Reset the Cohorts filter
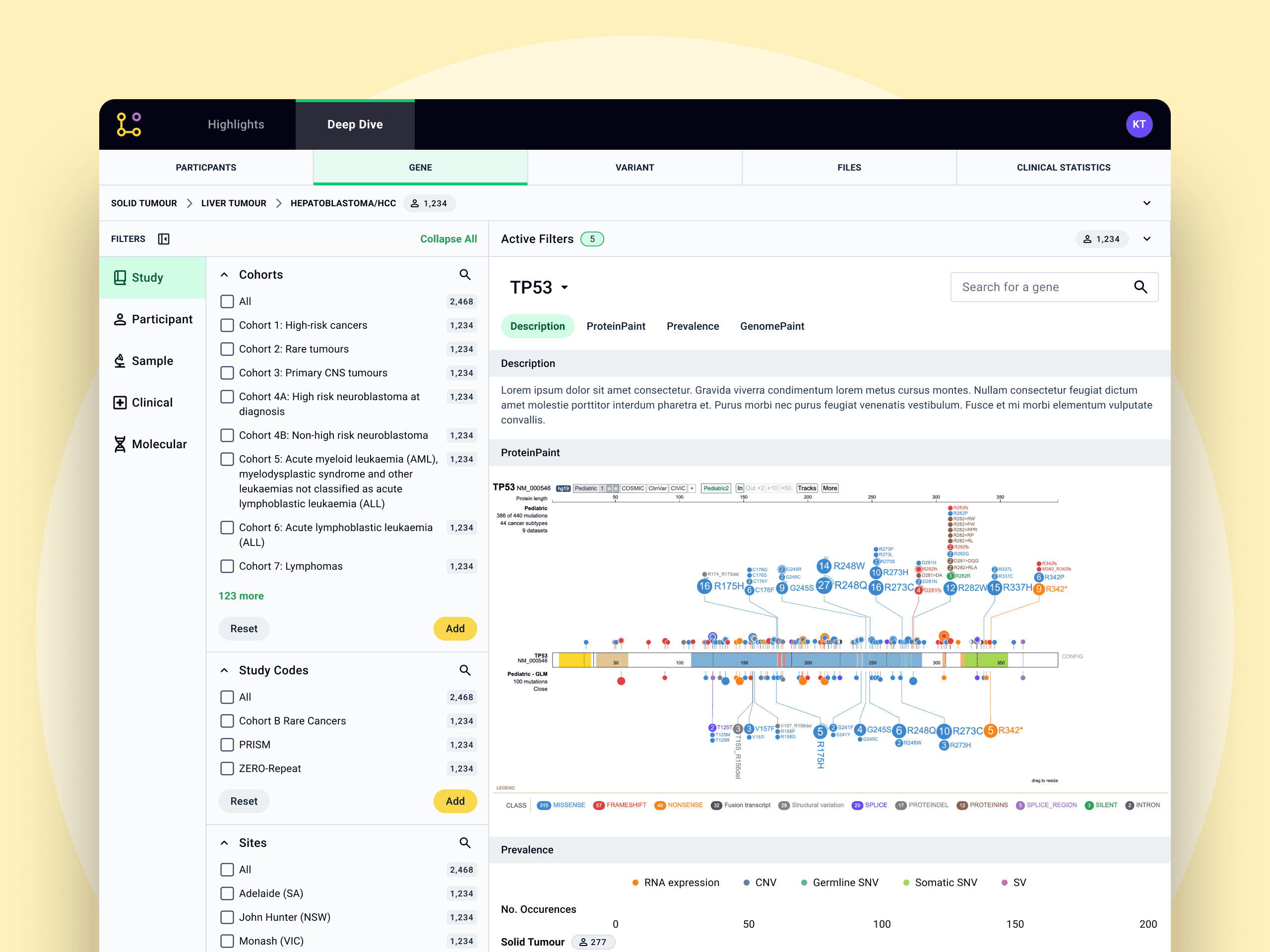1270x952 pixels. coord(244,629)
